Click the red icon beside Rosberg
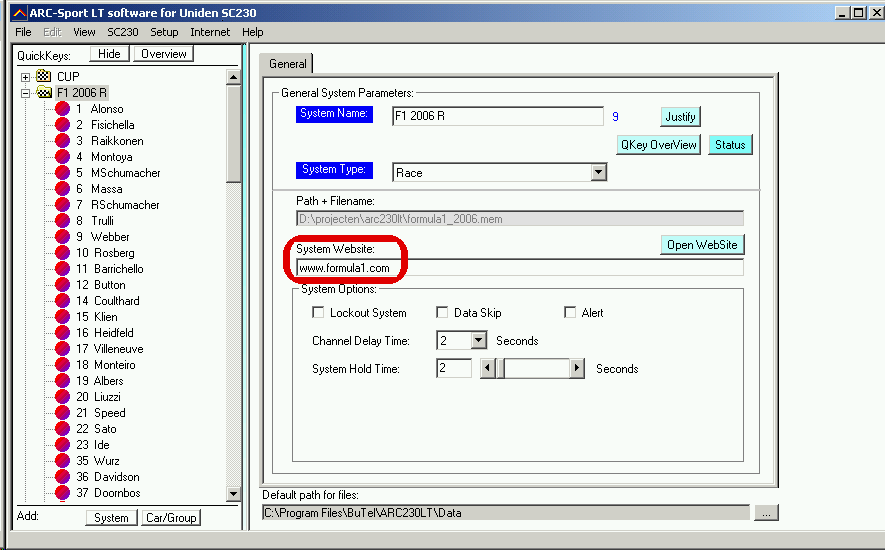Image resolution: width=885 pixels, height=550 pixels. [63, 252]
